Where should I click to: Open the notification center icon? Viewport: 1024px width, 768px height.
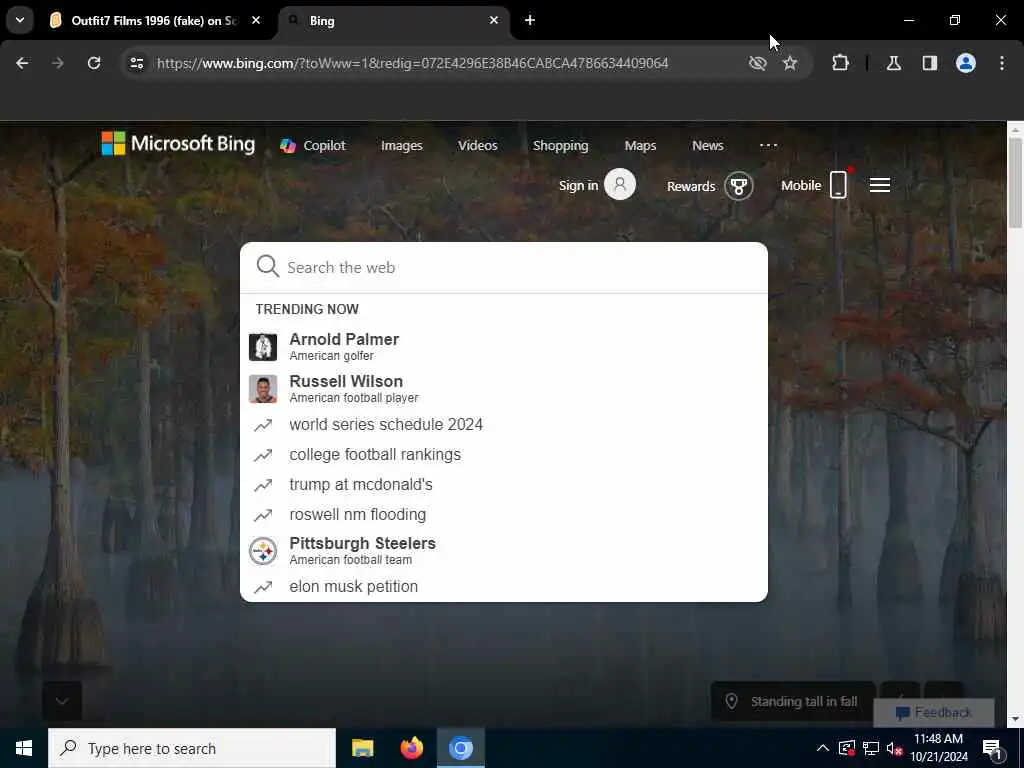(x=993, y=750)
